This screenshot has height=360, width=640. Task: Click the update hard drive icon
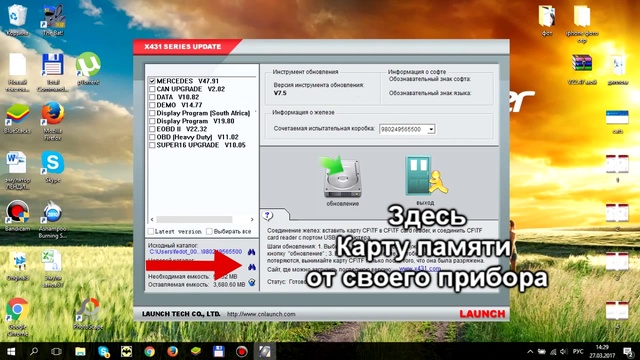tap(342, 178)
